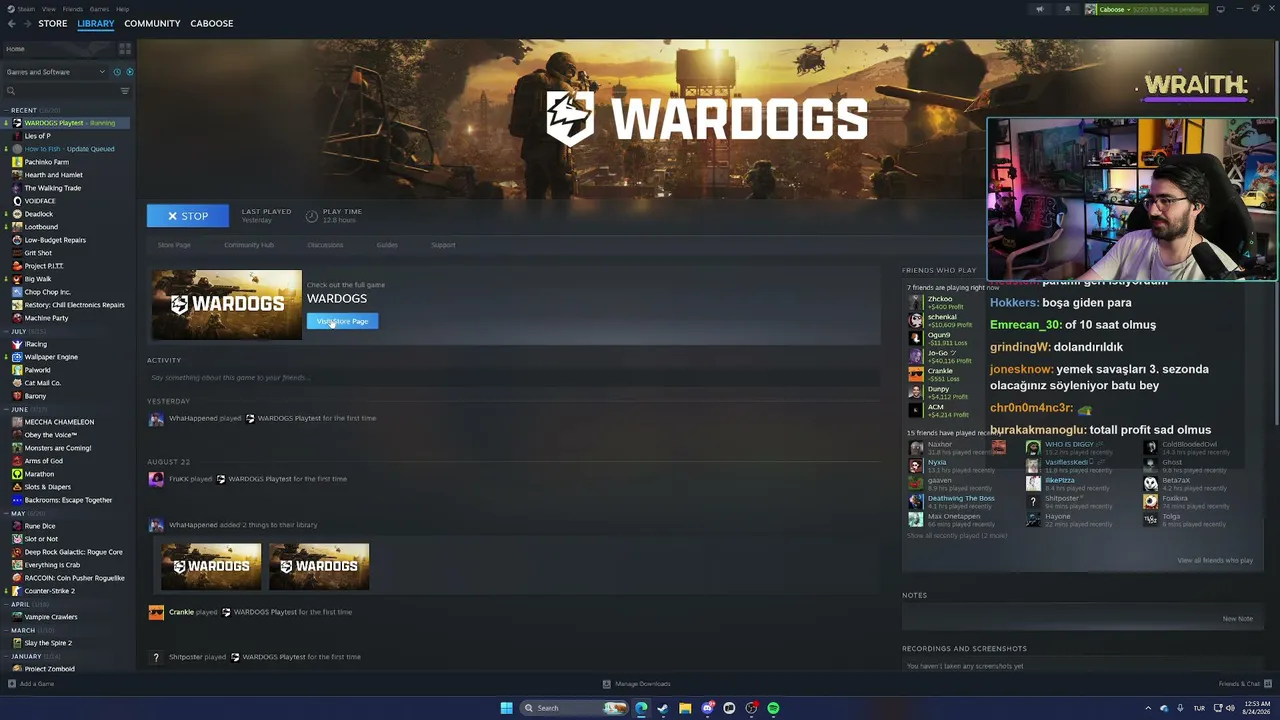Screen dimensions: 1280x720
Task: Collapse the JUNE games section
Action: [7, 409]
